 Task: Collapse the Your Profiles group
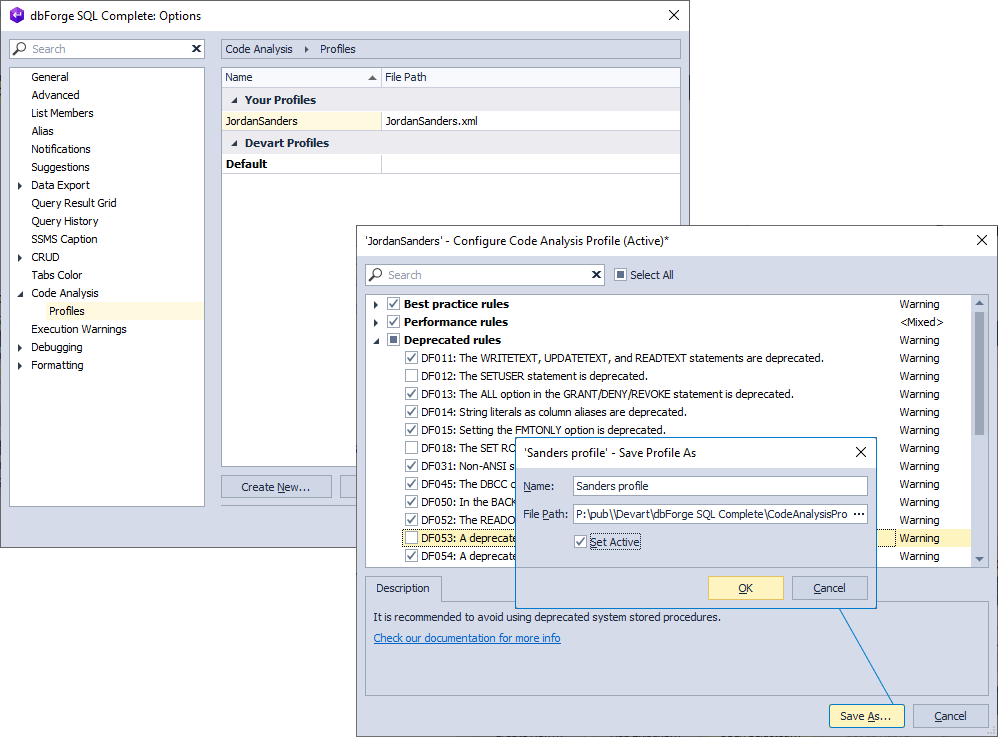click(x=234, y=100)
